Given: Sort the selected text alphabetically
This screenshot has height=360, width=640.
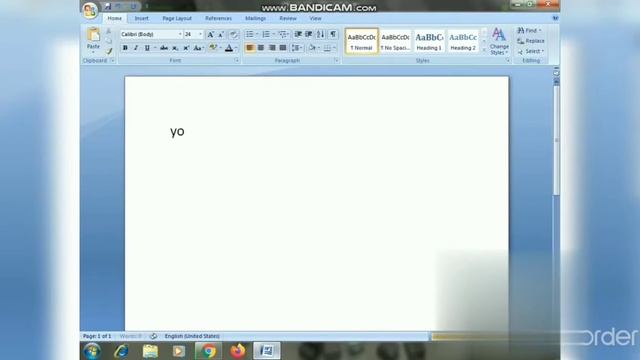Looking at the screenshot, I should (x=321, y=34).
